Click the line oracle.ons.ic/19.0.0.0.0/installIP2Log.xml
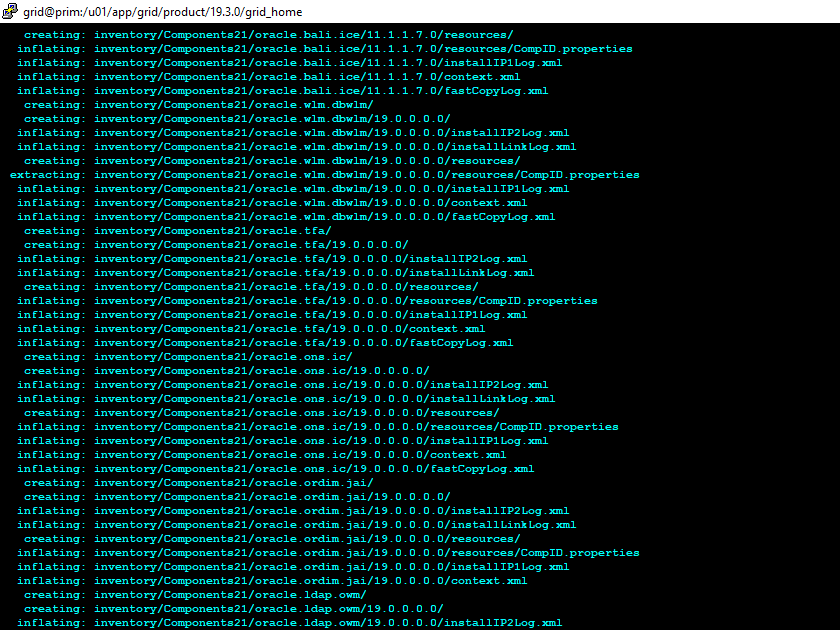 click(x=282, y=385)
